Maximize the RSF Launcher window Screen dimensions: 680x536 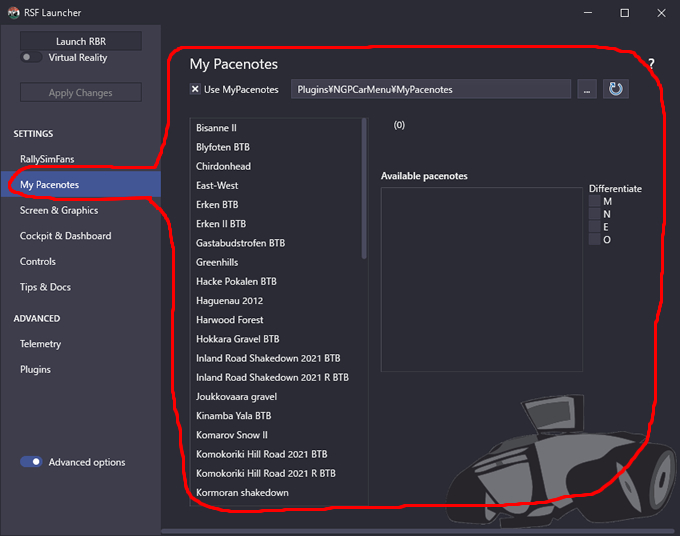624,13
